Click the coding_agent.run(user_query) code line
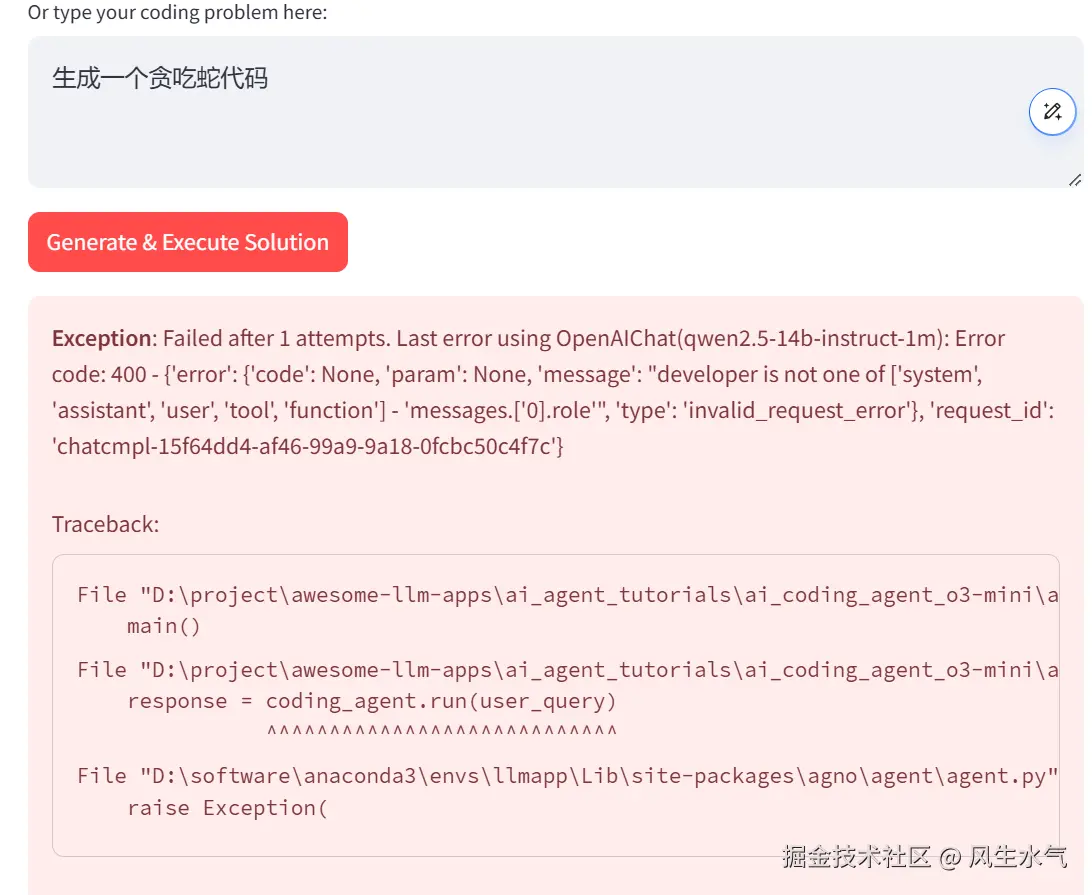The image size is (1092, 895). [x=371, y=701]
